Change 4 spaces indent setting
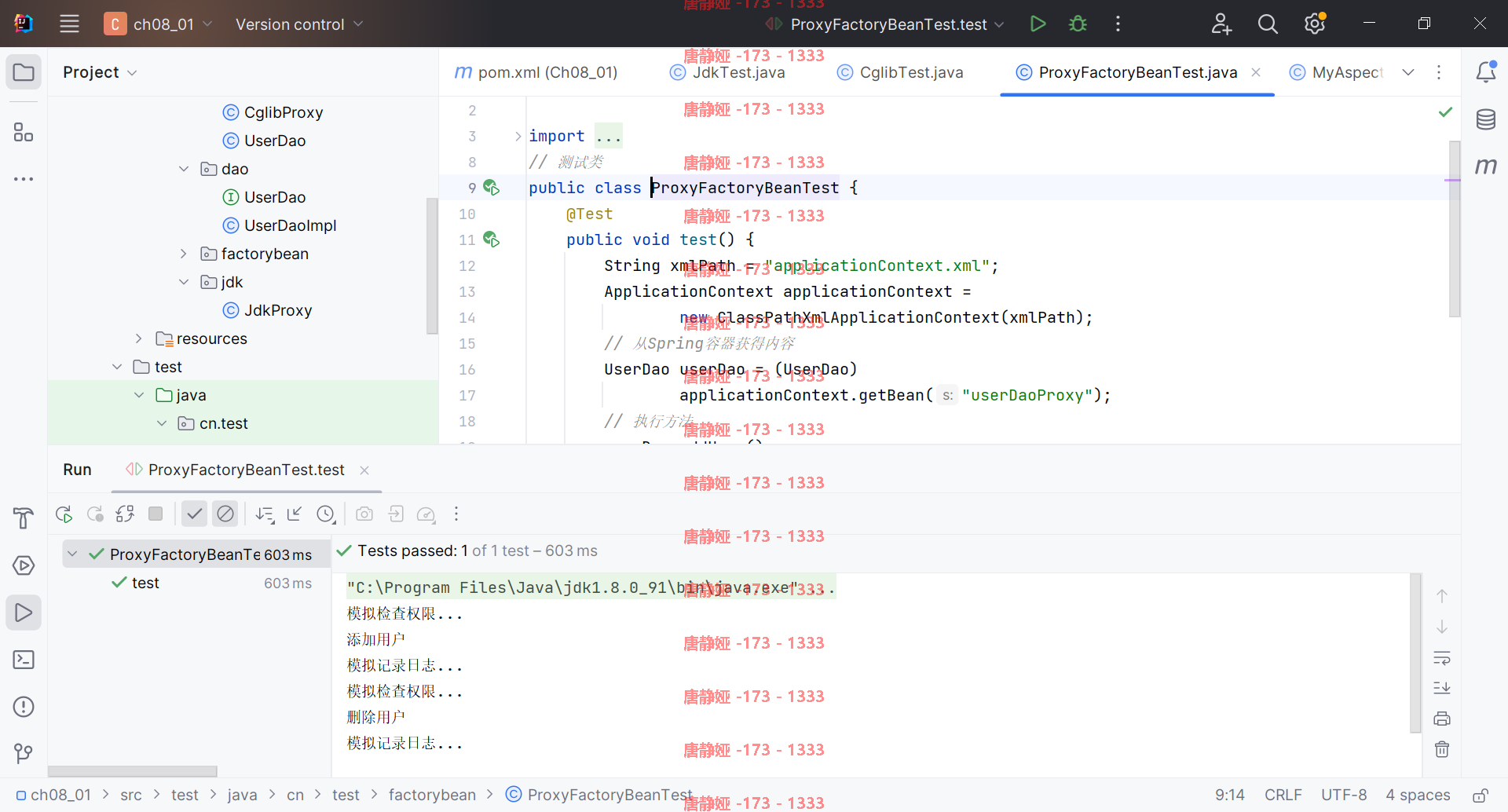 pyautogui.click(x=1418, y=795)
